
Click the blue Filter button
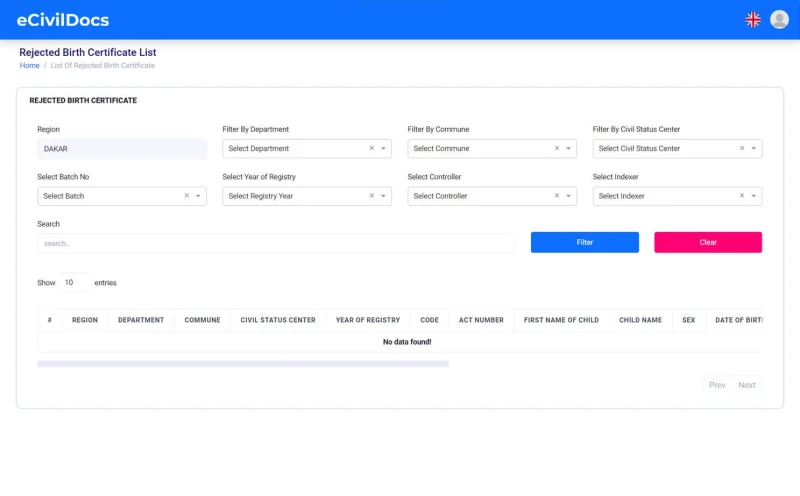click(585, 242)
